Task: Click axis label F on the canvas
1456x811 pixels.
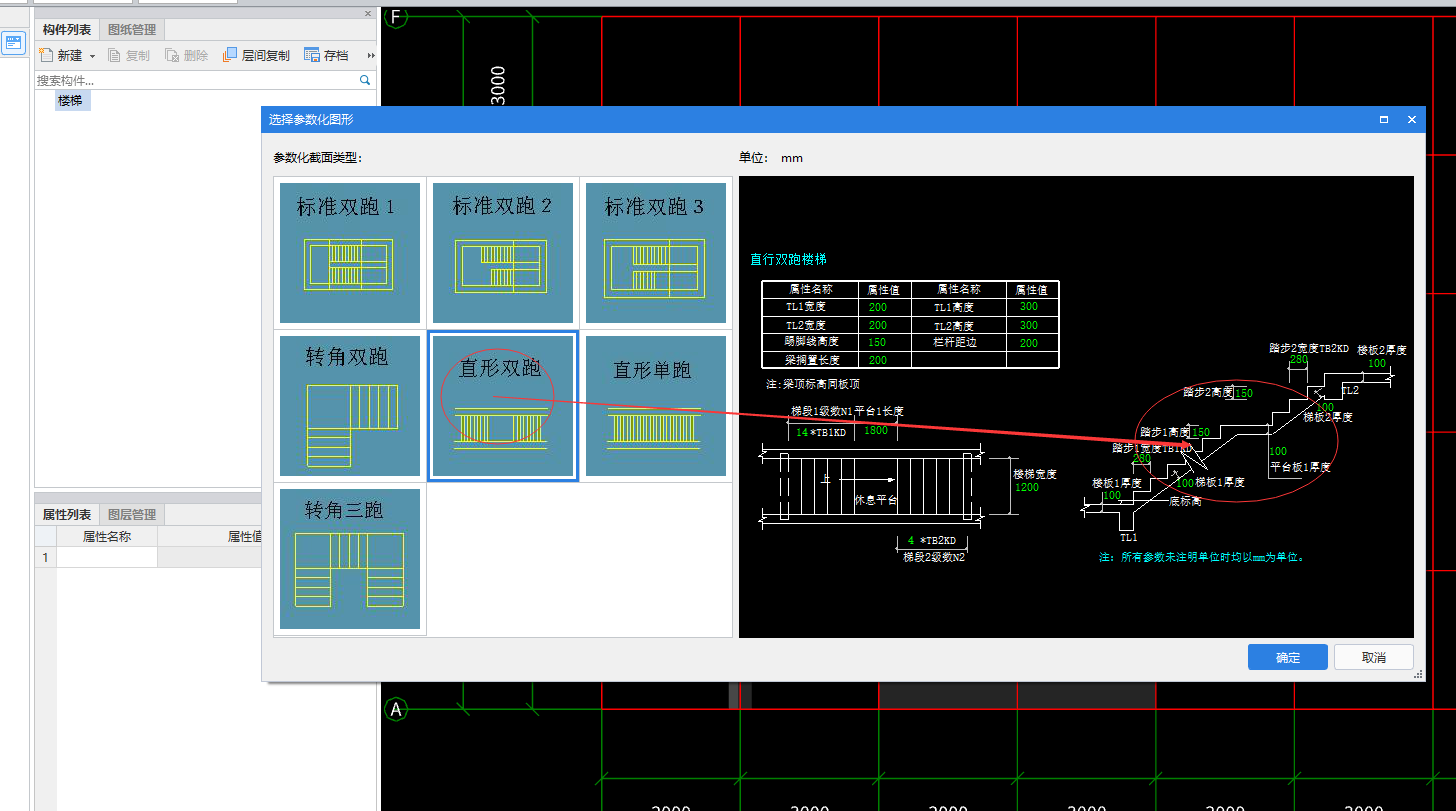Action: point(396,17)
